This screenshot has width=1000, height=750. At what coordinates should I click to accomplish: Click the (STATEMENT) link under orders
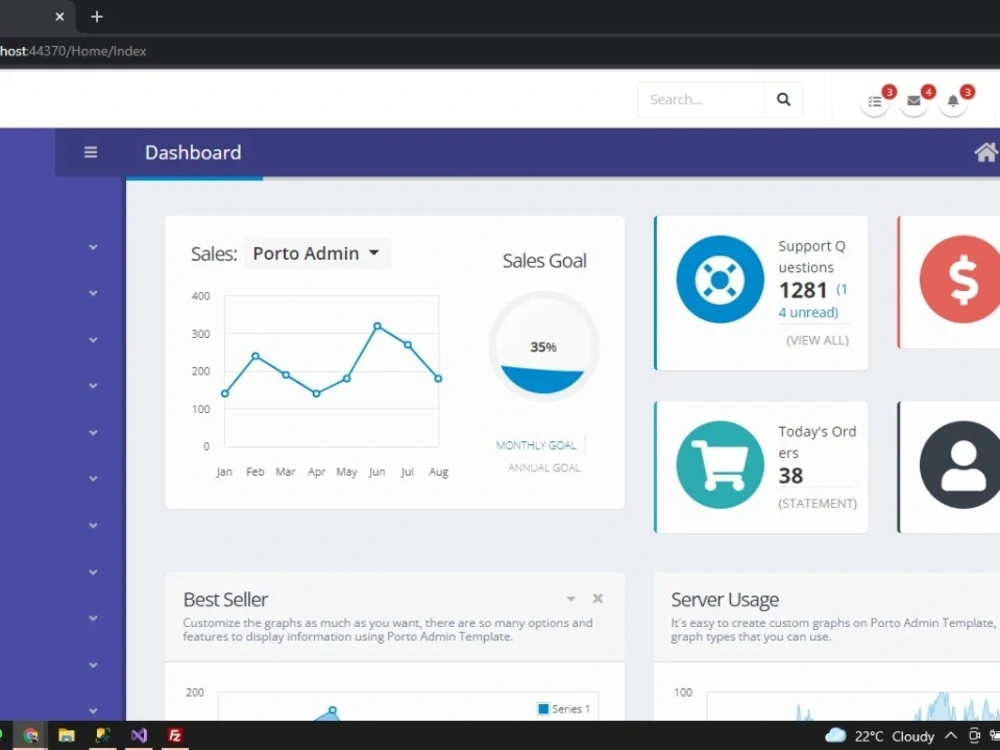[x=817, y=503]
